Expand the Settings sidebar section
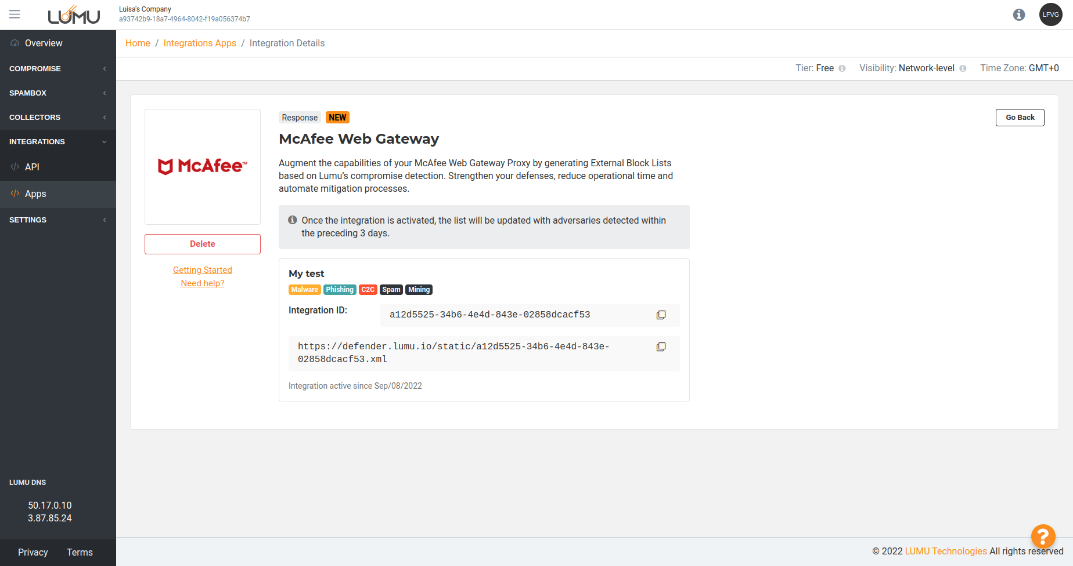1073x566 pixels. click(x=57, y=220)
